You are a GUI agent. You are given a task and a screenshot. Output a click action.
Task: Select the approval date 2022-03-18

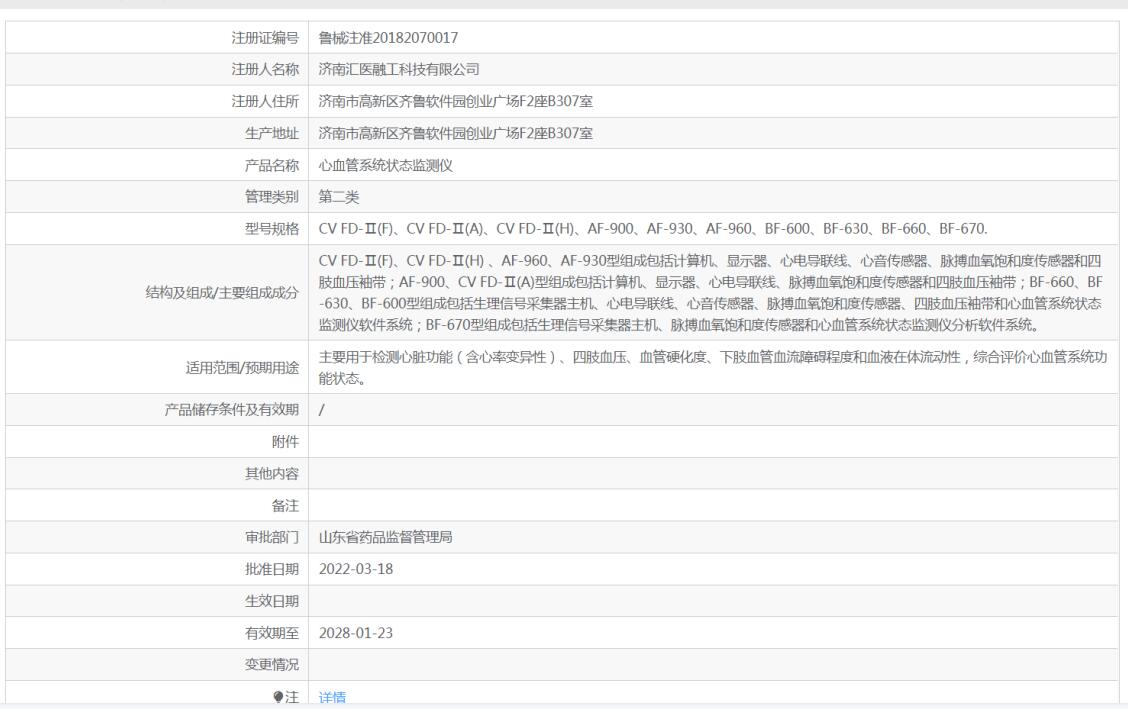coord(356,569)
